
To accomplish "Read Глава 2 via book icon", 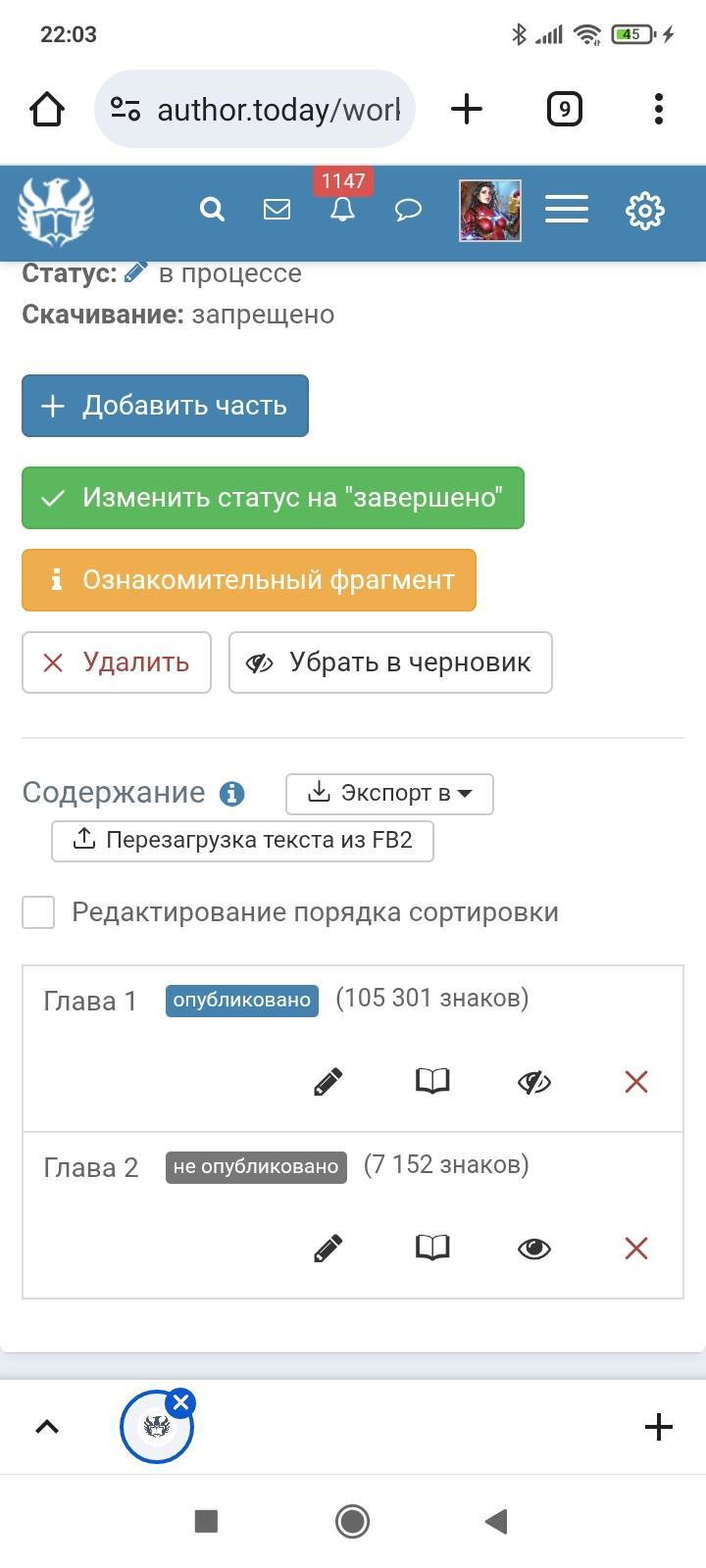I will 432,1248.
